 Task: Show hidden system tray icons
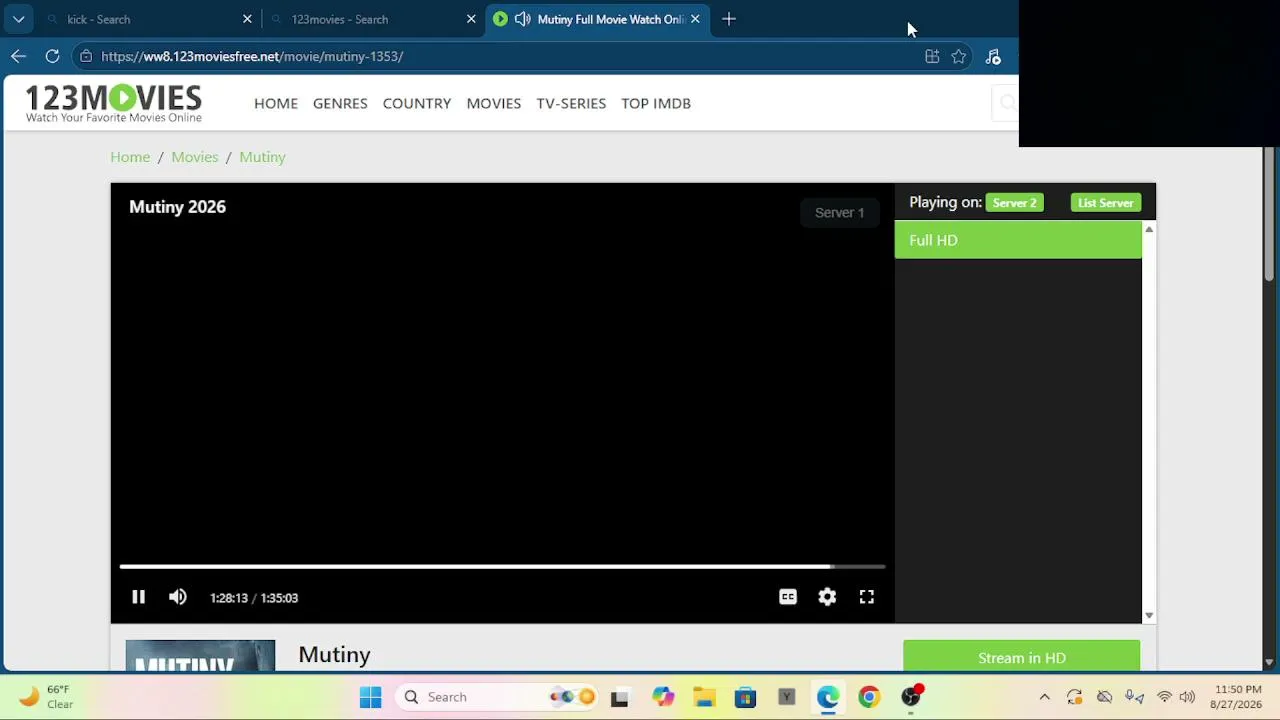tap(1045, 697)
